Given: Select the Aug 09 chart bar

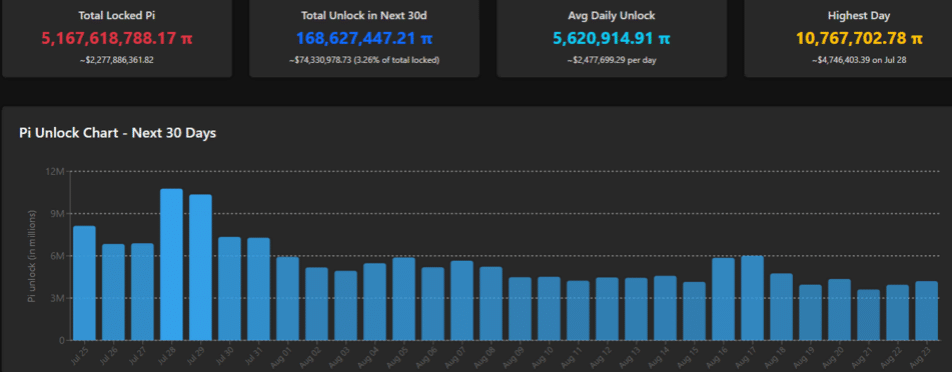Looking at the screenshot, I should 520,309.
